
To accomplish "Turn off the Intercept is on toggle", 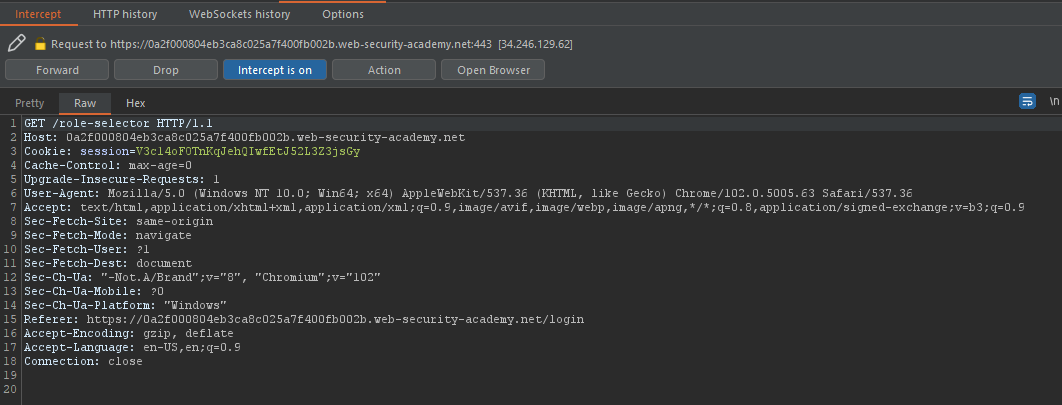I will coord(274,70).
